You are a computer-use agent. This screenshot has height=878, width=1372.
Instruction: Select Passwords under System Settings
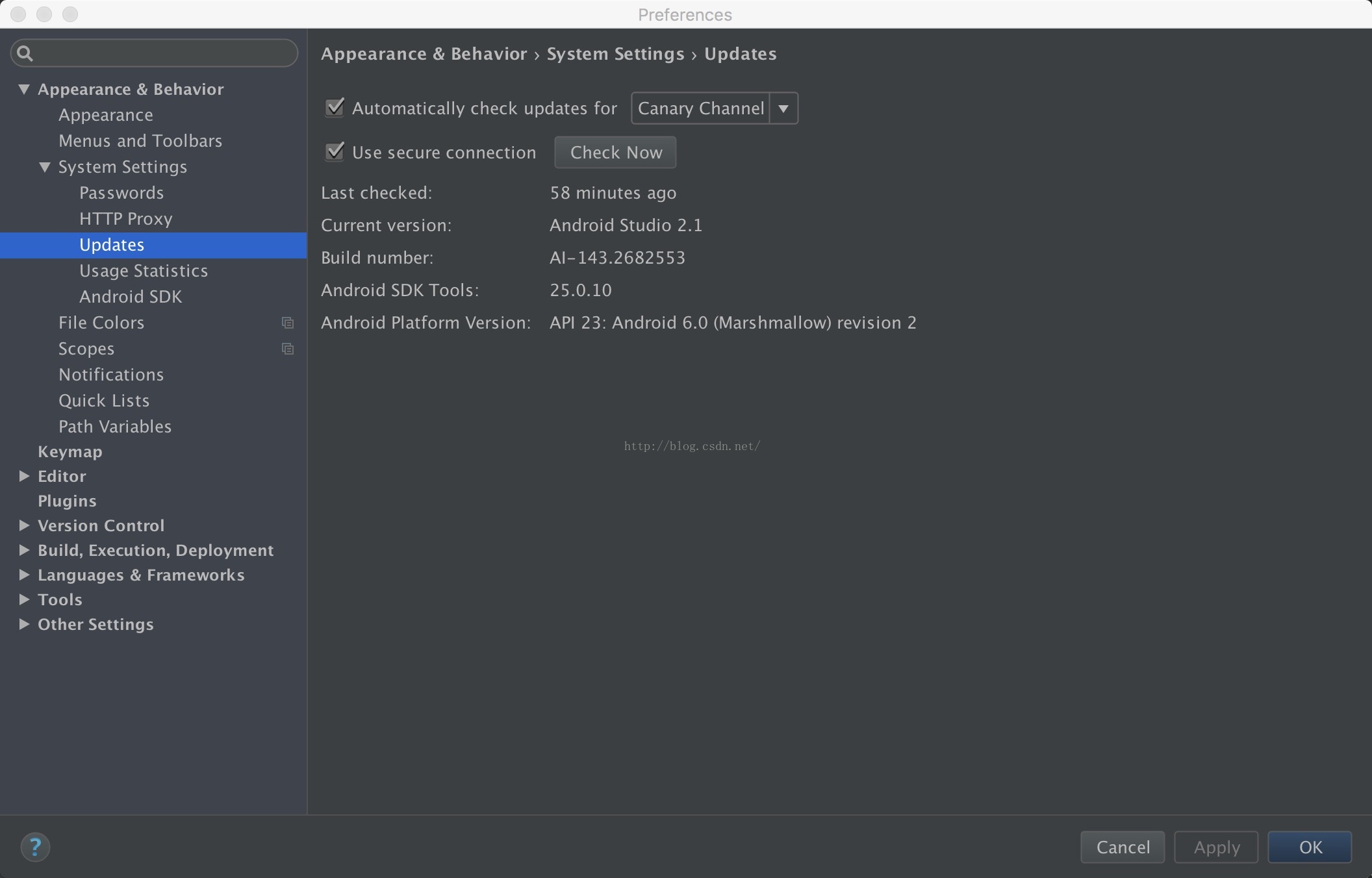click(x=121, y=193)
